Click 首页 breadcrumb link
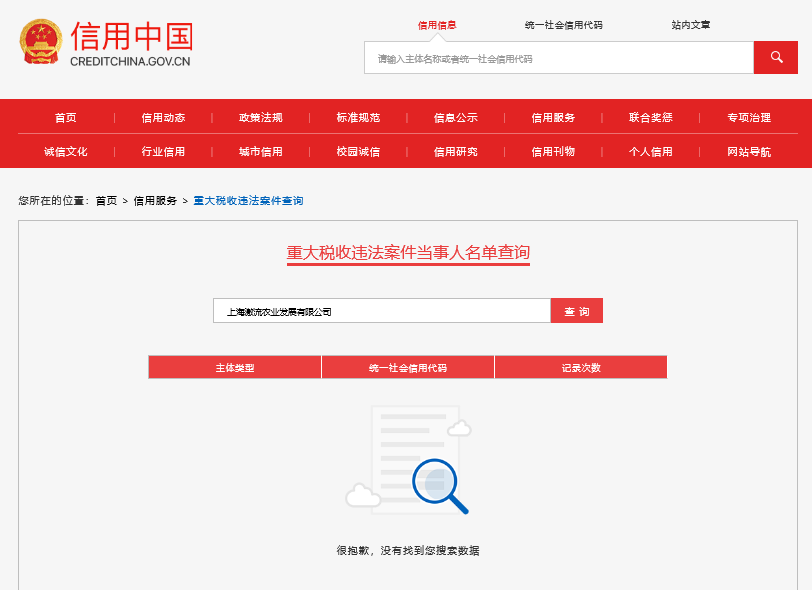This screenshot has width=812, height=590. click(x=106, y=201)
